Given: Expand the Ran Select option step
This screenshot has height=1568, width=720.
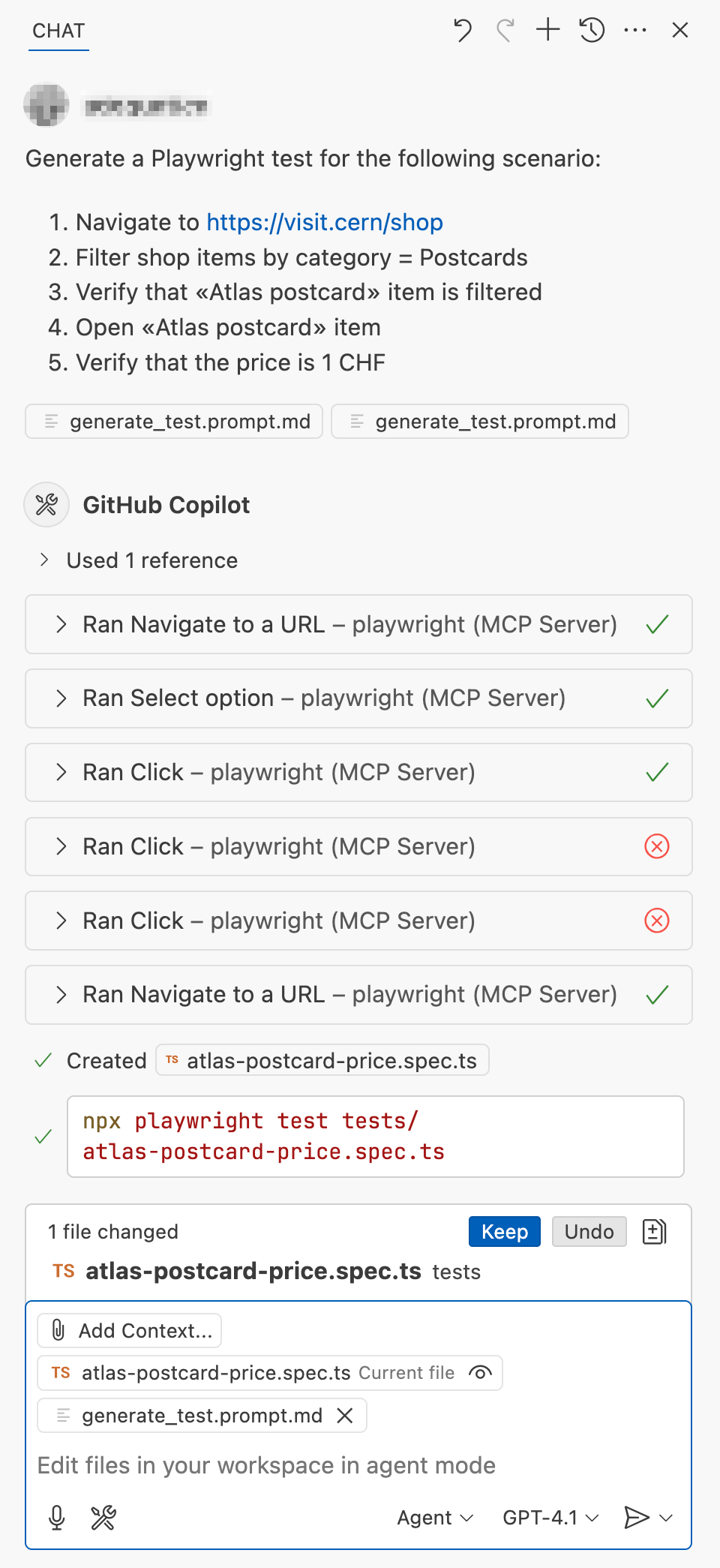Looking at the screenshot, I should pos(358,698).
